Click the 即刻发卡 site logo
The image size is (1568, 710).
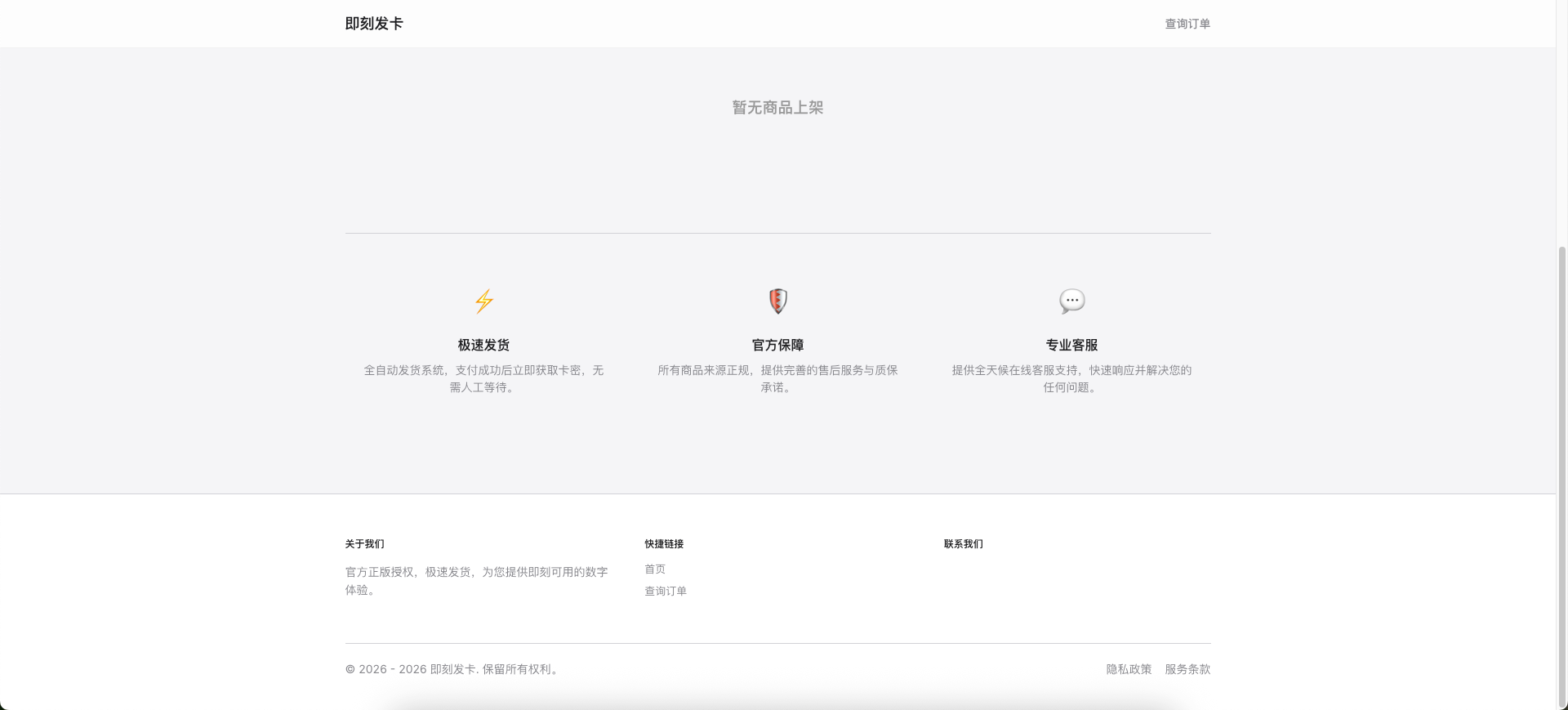coord(374,24)
